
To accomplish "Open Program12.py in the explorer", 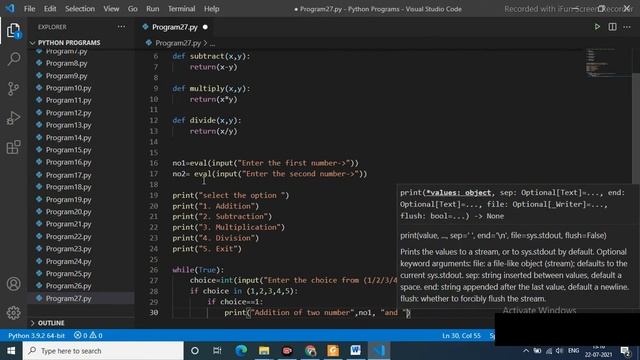I will pos(69,113).
